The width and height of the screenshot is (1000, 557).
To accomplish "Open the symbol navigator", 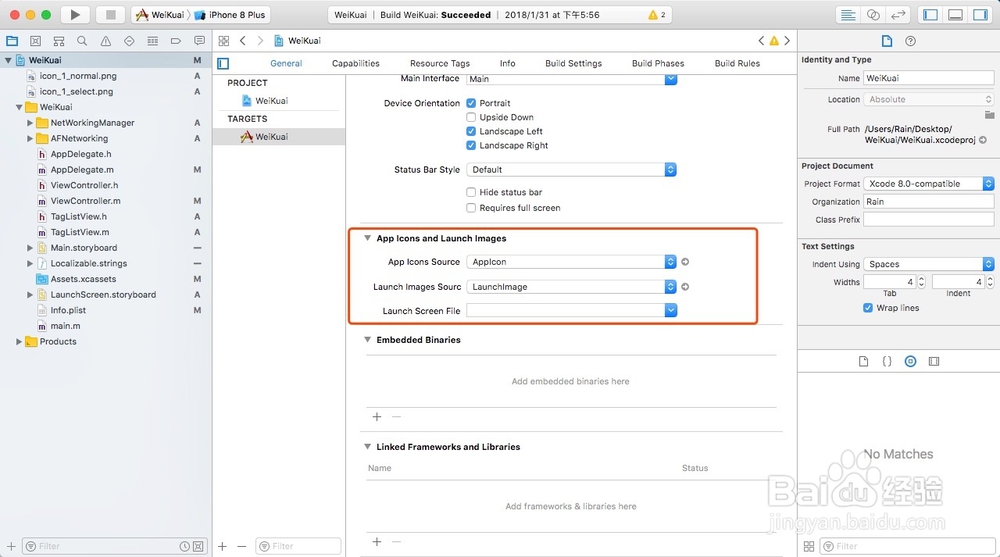I will (x=59, y=41).
